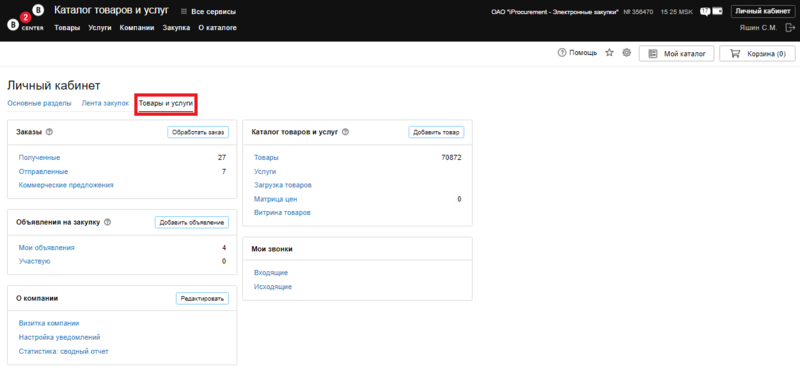The width and height of the screenshot is (800, 371).
Task: Open Мой каталог button
Action: point(676,54)
